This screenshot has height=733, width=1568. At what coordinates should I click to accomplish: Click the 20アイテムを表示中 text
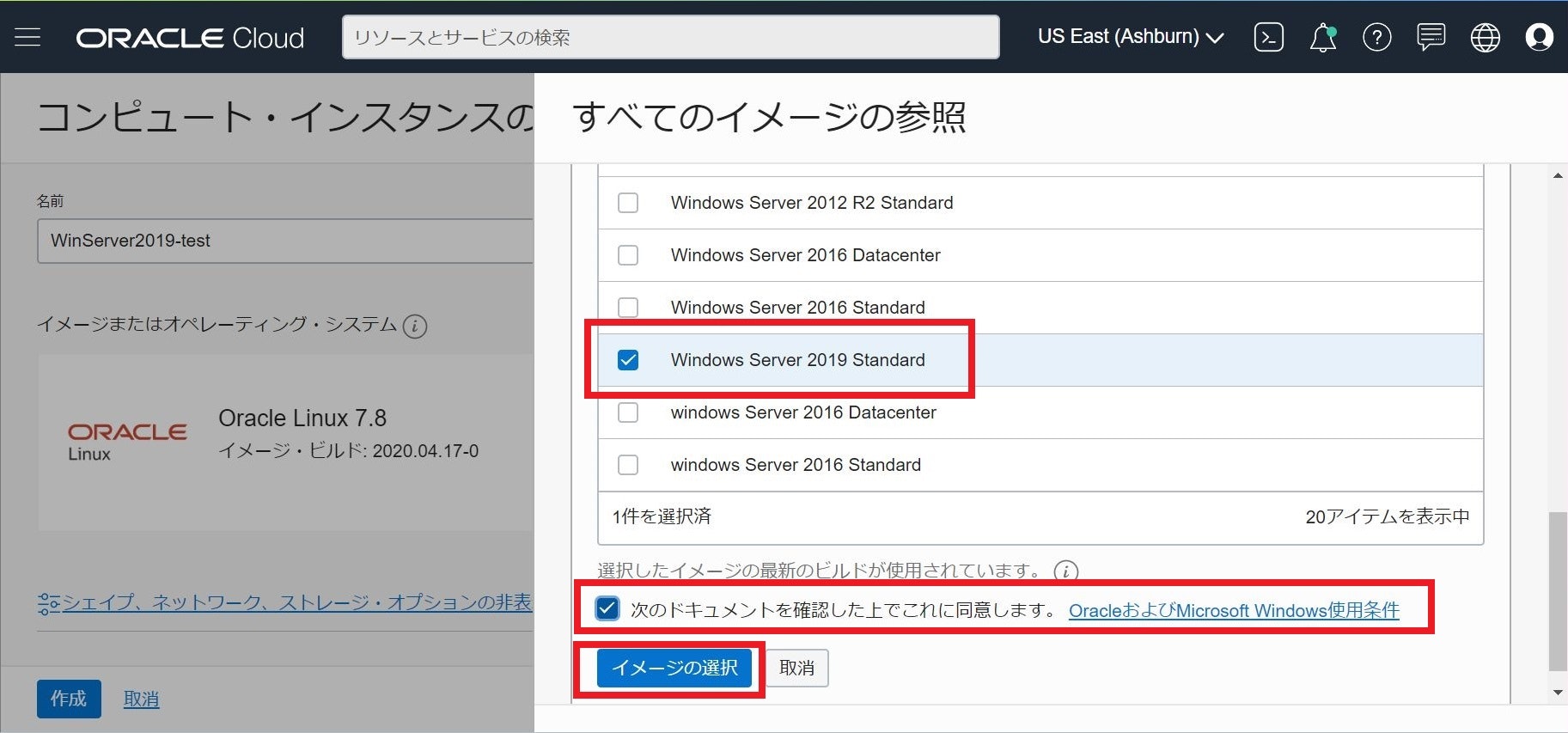1388,516
